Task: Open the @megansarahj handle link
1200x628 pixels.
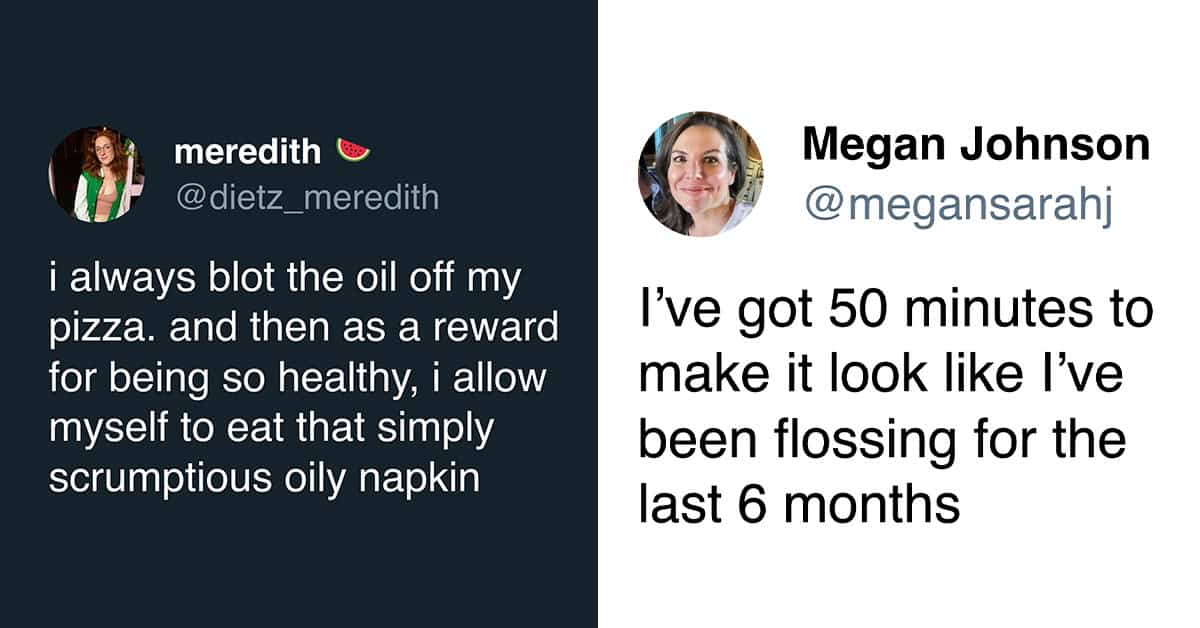Action: click(958, 207)
